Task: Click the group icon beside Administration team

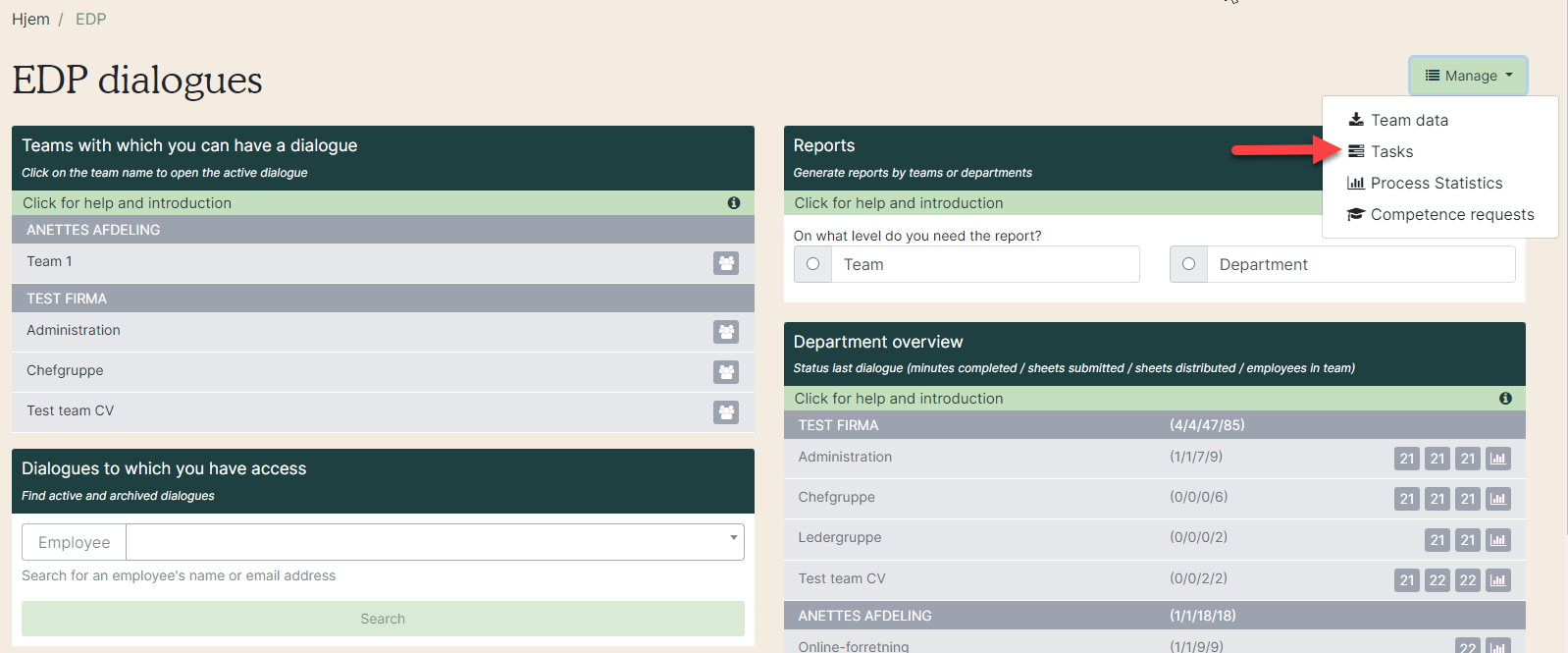Action: coord(726,332)
